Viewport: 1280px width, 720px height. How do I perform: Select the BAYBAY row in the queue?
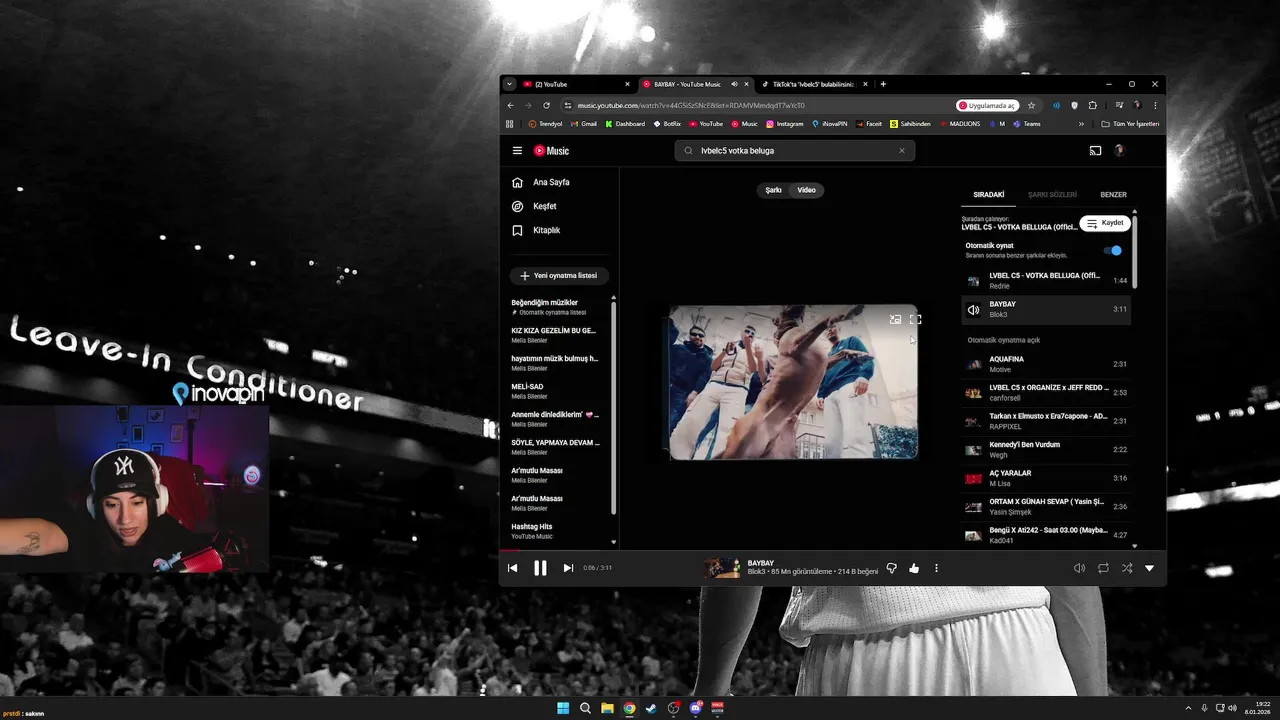pos(1046,309)
